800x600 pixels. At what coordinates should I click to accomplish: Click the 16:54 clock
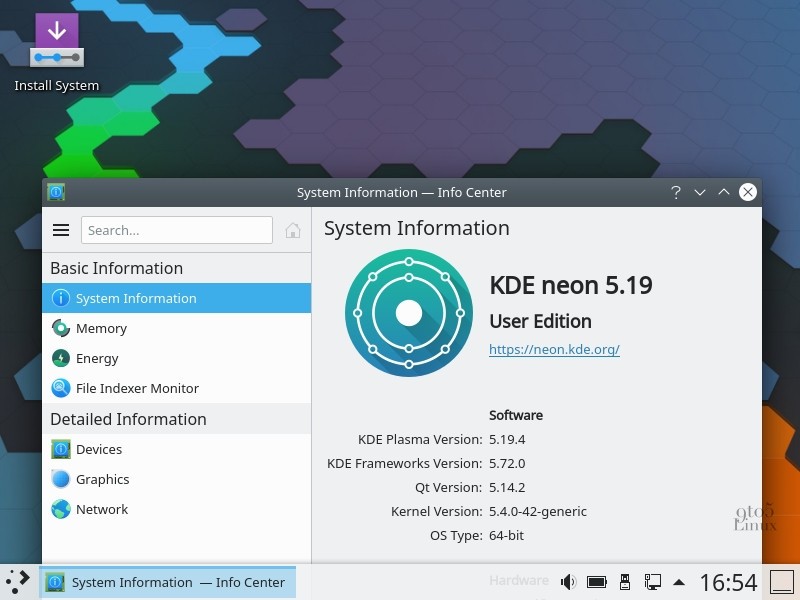tap(729, 582)
